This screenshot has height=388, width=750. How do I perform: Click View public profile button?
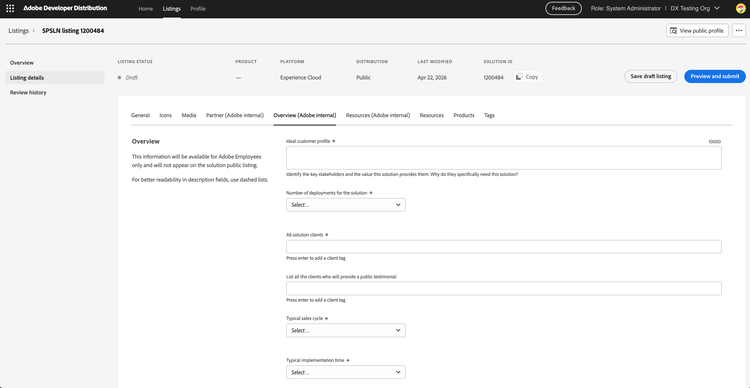697,31
